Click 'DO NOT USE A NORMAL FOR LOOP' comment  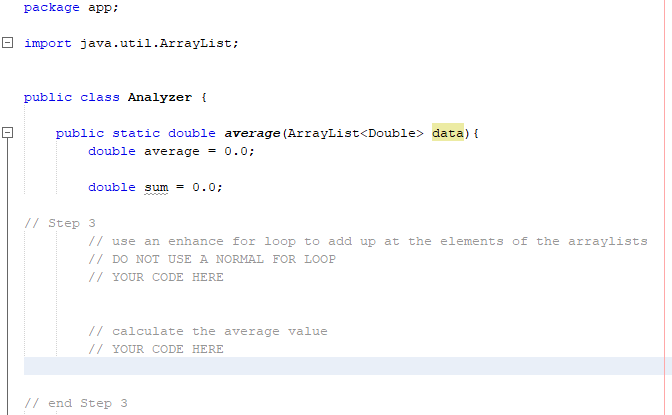point(212,259)
